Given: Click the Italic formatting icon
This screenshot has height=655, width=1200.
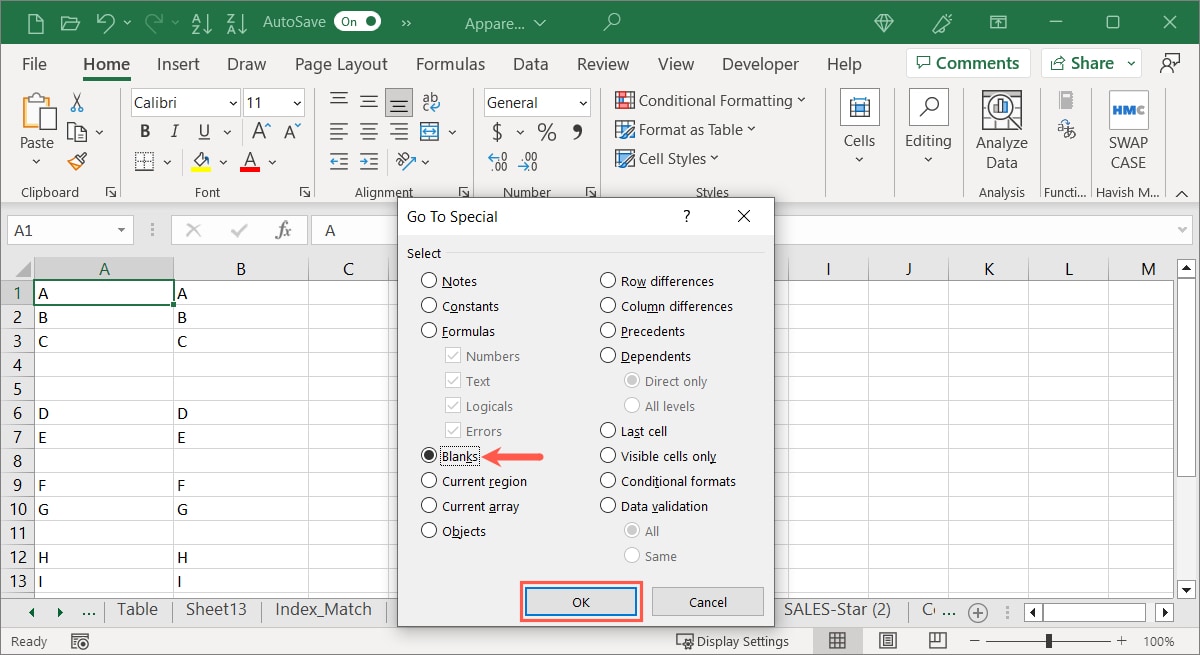Looking at the screenshot, I should click(x=175, y=132).
